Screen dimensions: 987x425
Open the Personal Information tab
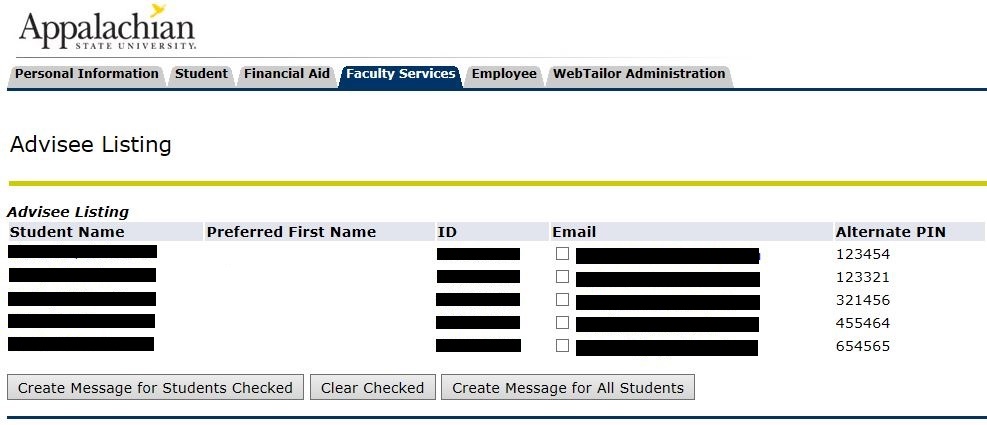coord(87,74)
